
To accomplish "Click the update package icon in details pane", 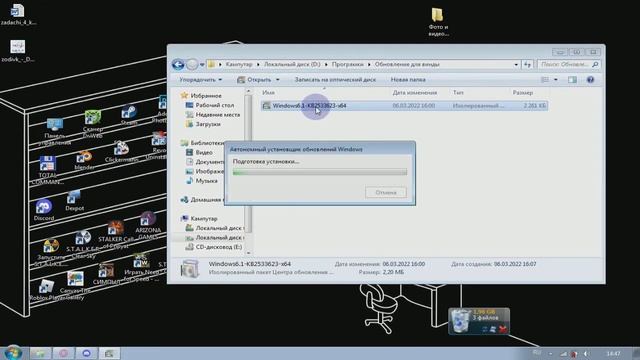I will (190, 269).
